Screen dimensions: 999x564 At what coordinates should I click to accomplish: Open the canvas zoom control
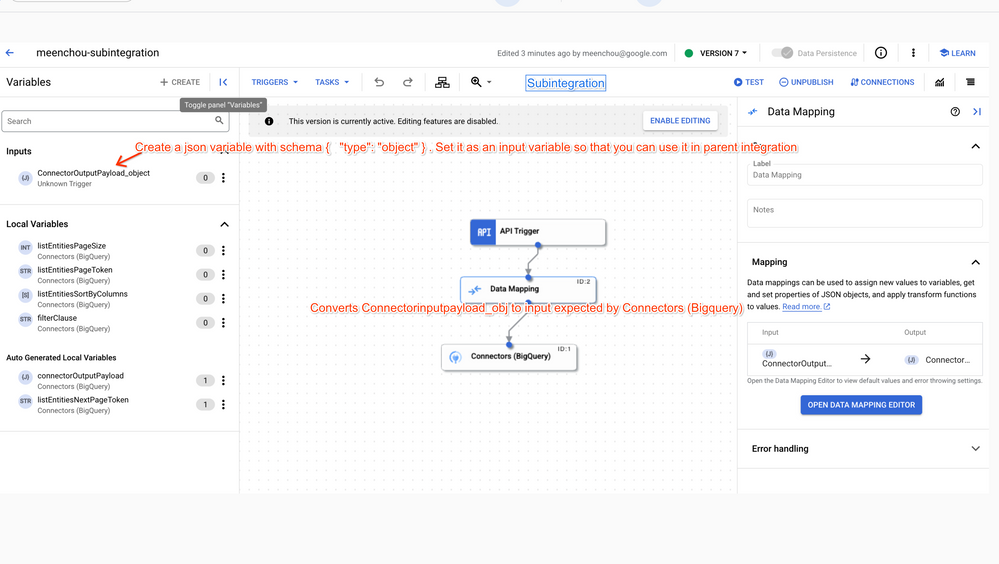(481, 82)
